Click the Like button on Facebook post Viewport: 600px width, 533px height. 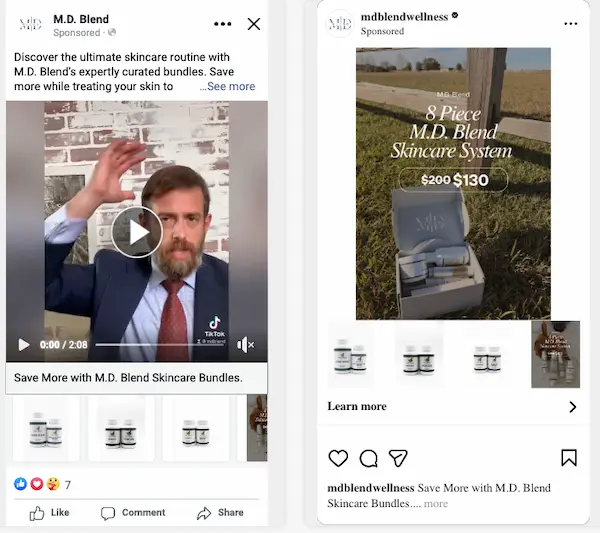tap(49, 513)
